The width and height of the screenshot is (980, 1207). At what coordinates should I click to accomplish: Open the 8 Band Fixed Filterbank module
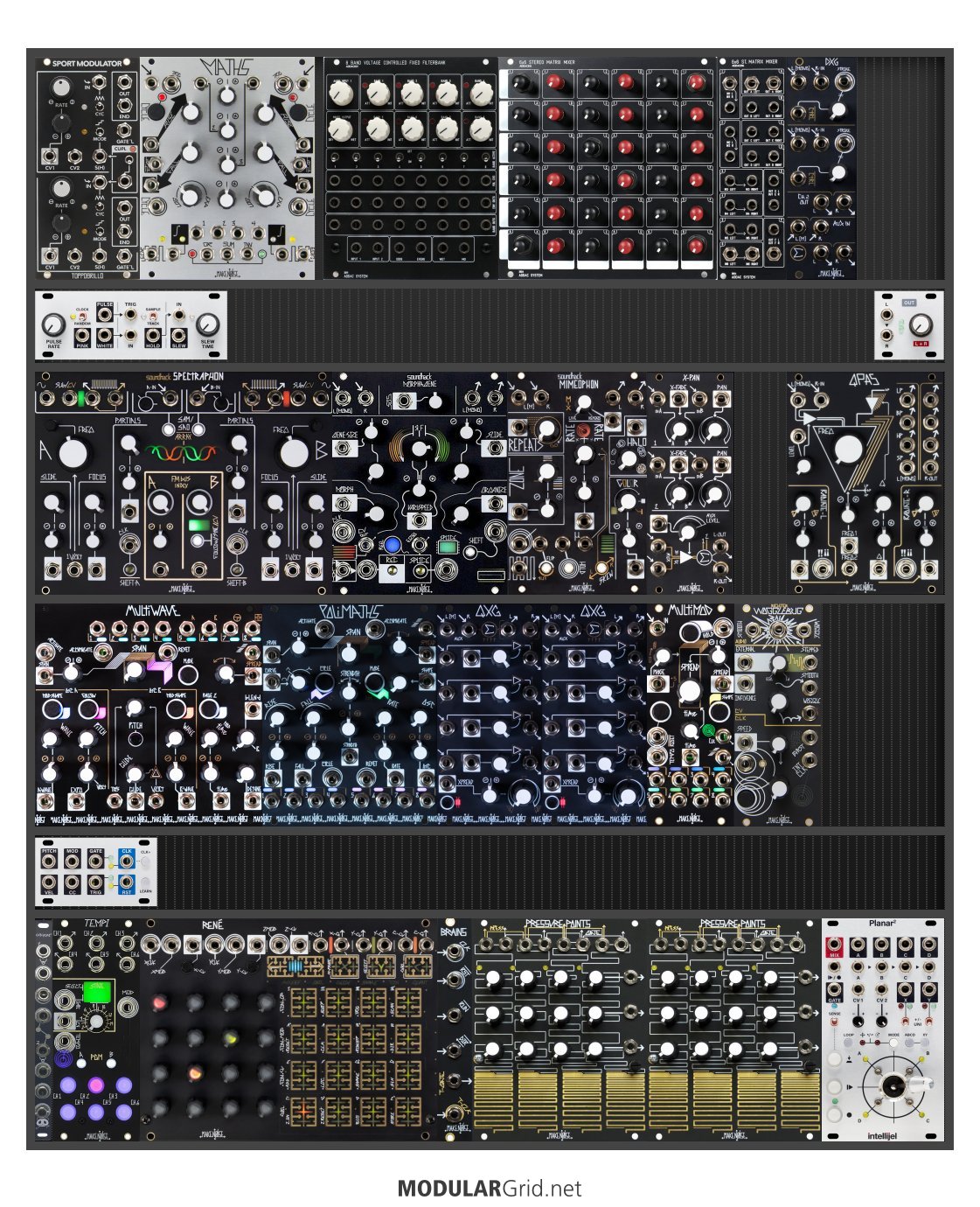pyautogui.click(x=411, y=168)
